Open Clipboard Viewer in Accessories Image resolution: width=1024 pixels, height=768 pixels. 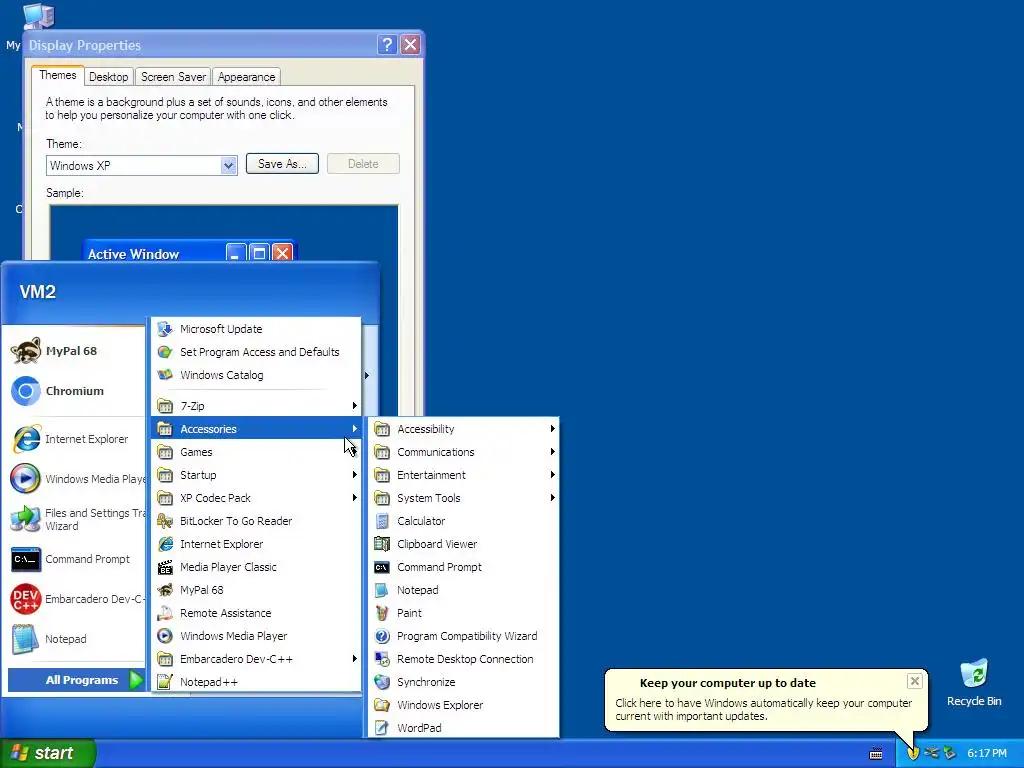pos(463,544)
